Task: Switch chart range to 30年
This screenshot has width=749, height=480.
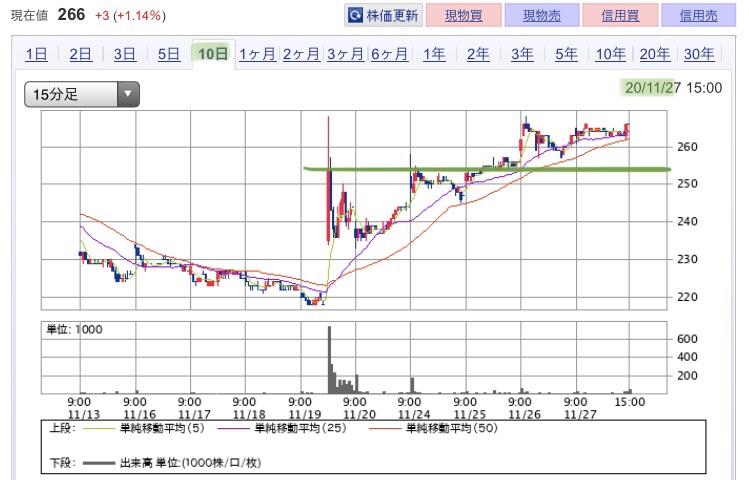Action: tap(699, 54)
